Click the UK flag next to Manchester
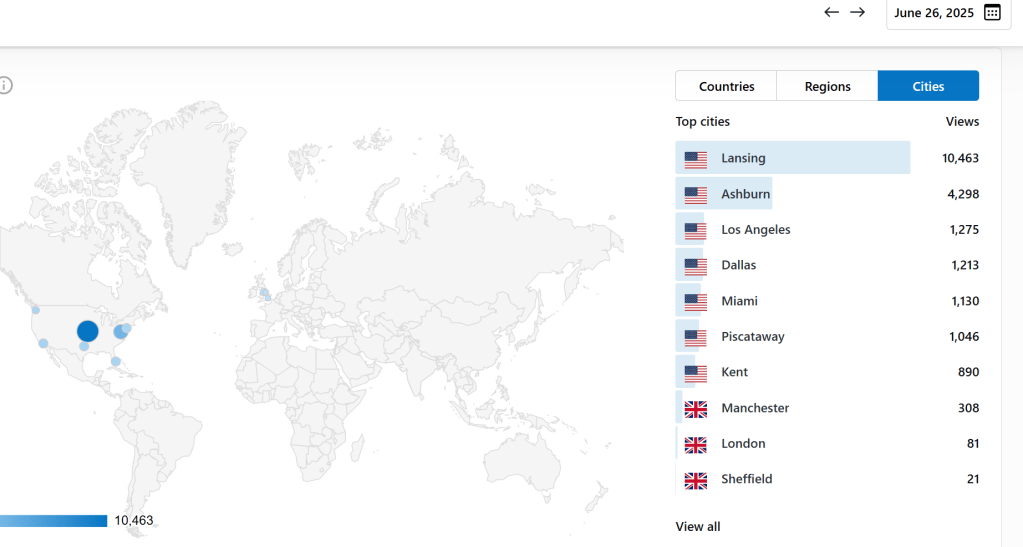This screenshot has width=1023, height=547. coord(696,409)
